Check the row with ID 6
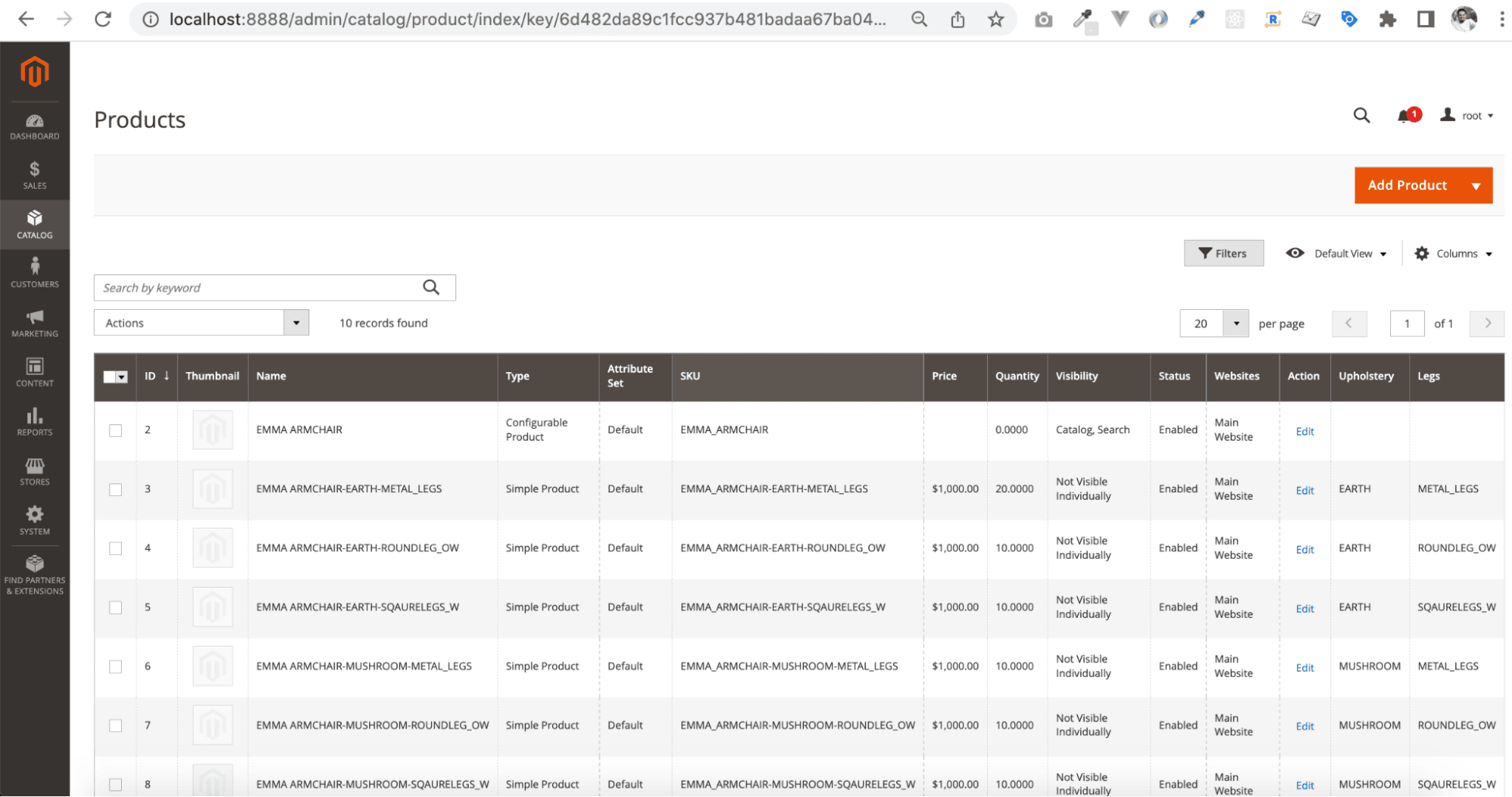The image size is (1512, 797). pos(116,666)
